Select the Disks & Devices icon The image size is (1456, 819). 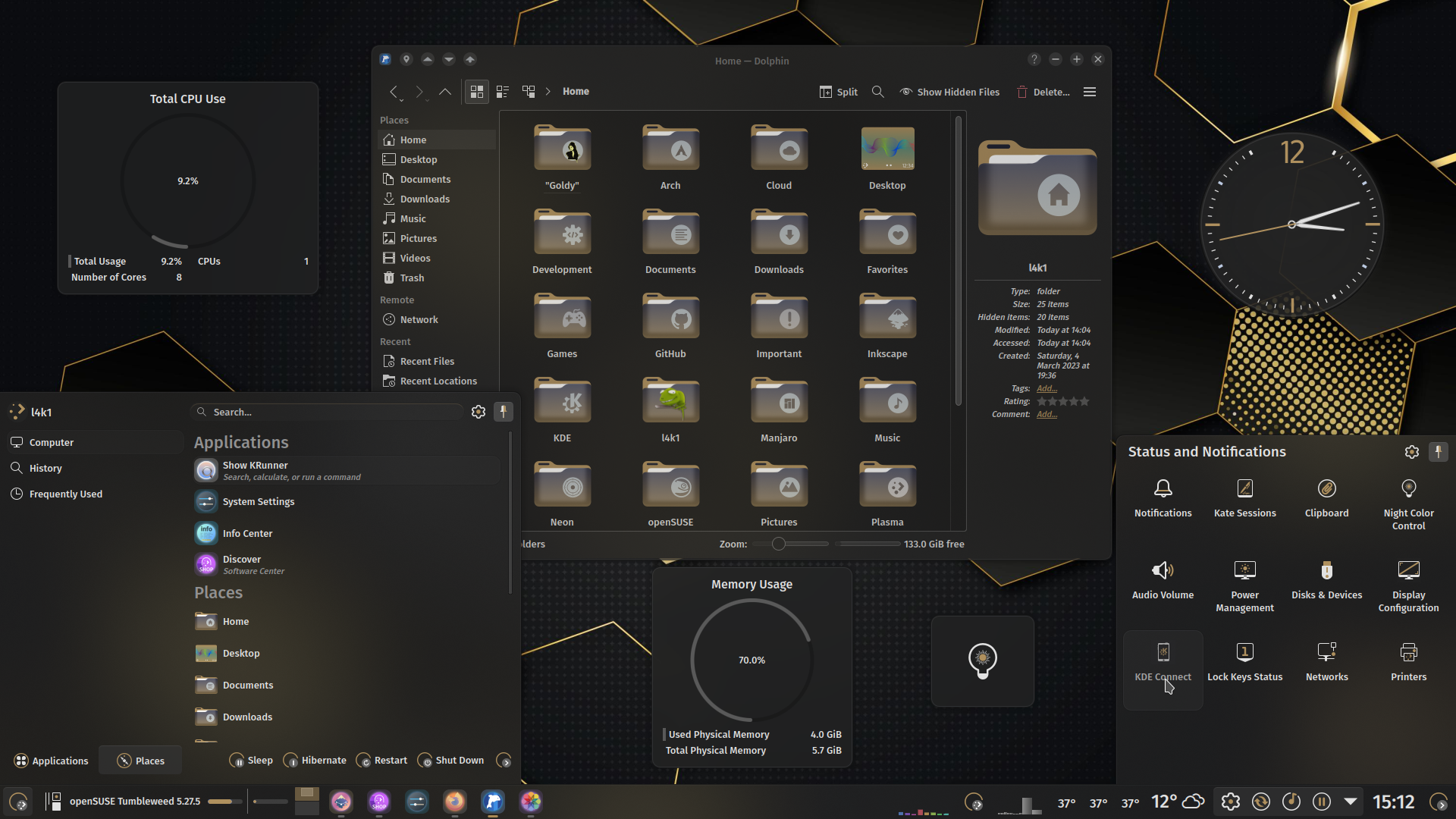1326,579
